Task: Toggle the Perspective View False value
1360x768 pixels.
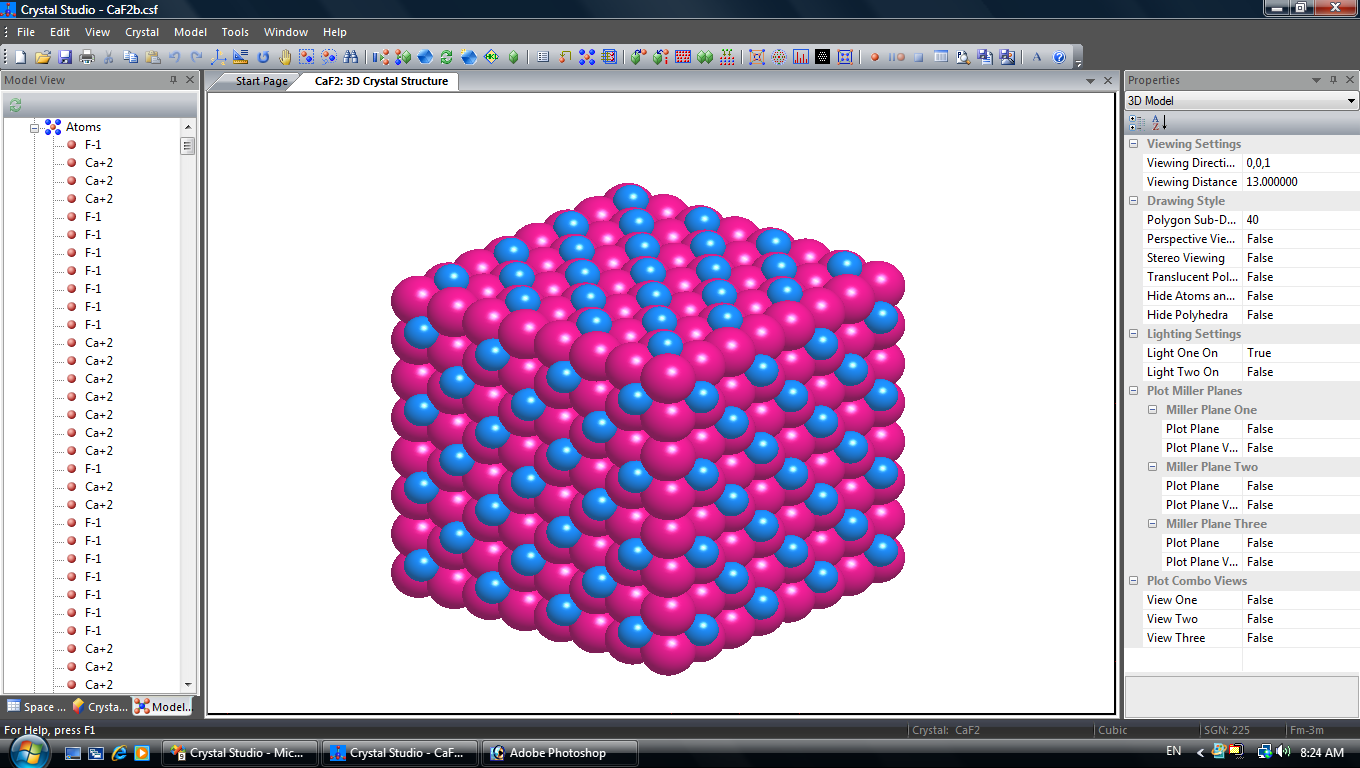Action: [x=1260, y=239]
